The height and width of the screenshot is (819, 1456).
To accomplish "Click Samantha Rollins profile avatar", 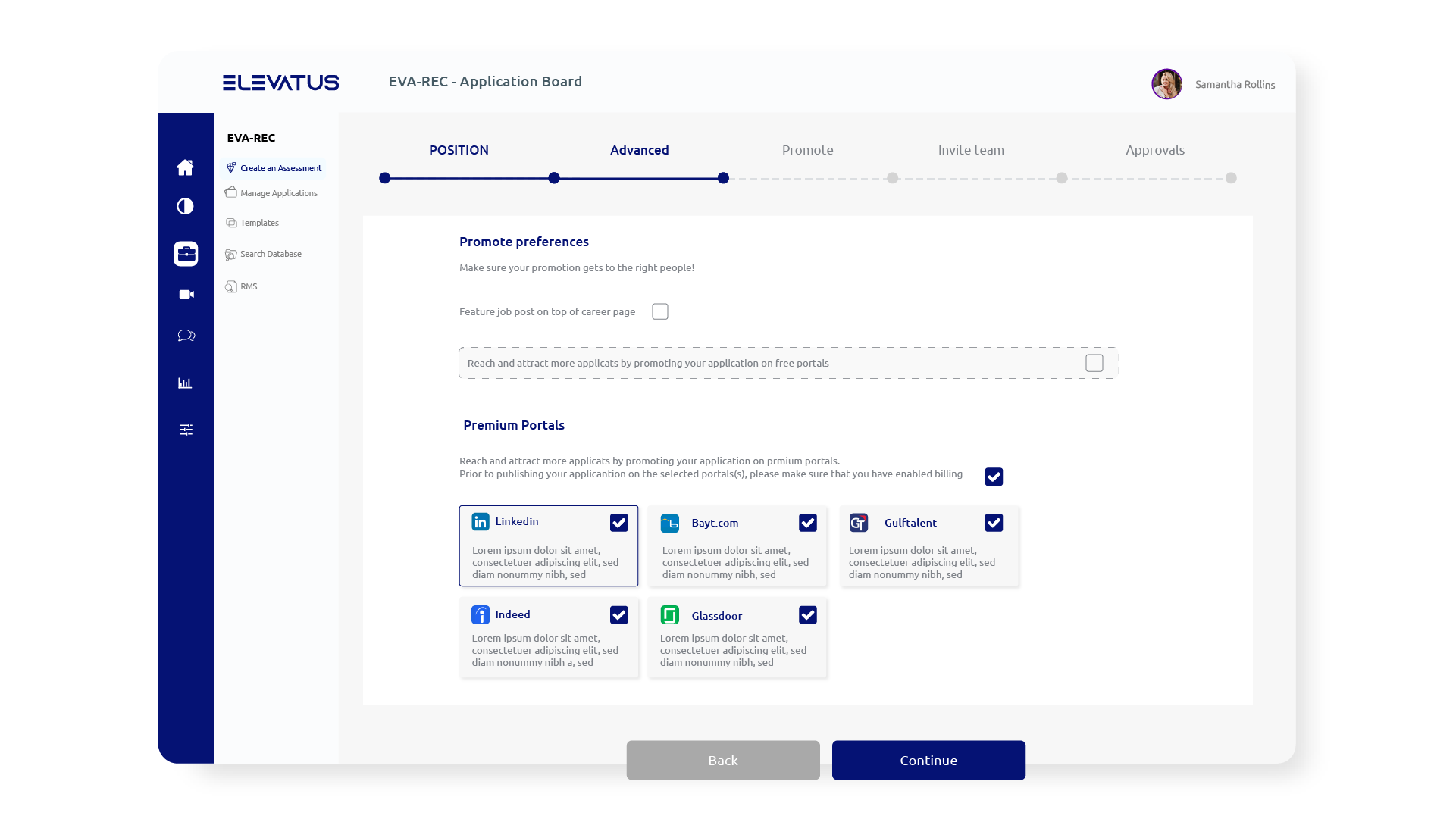I will click(1166, 84).
